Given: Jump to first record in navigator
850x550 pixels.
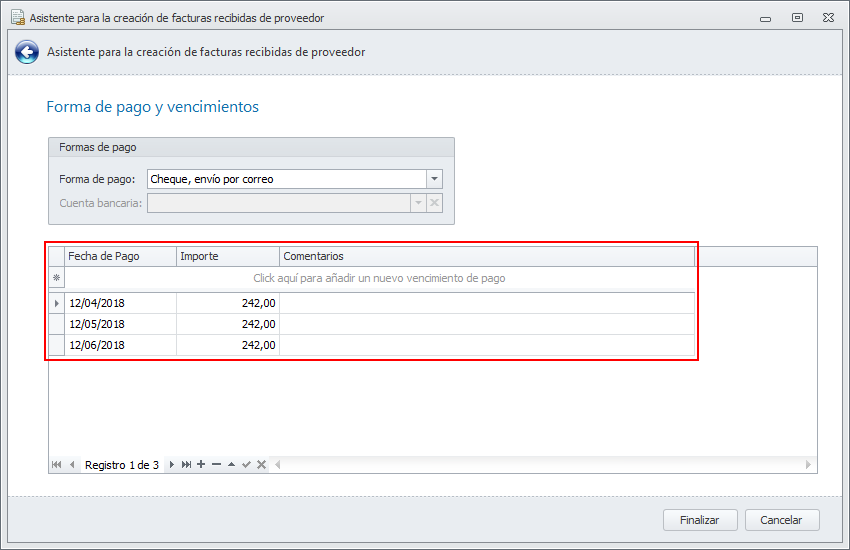Looking at the screenshot, I should (x=56, y=465).
